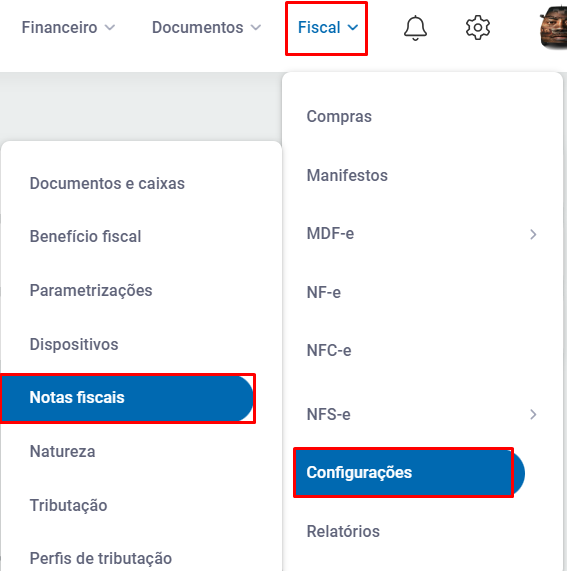Open Perfis de tributação item
This screenshot has width=567, height=571.
tap(141, 558)
